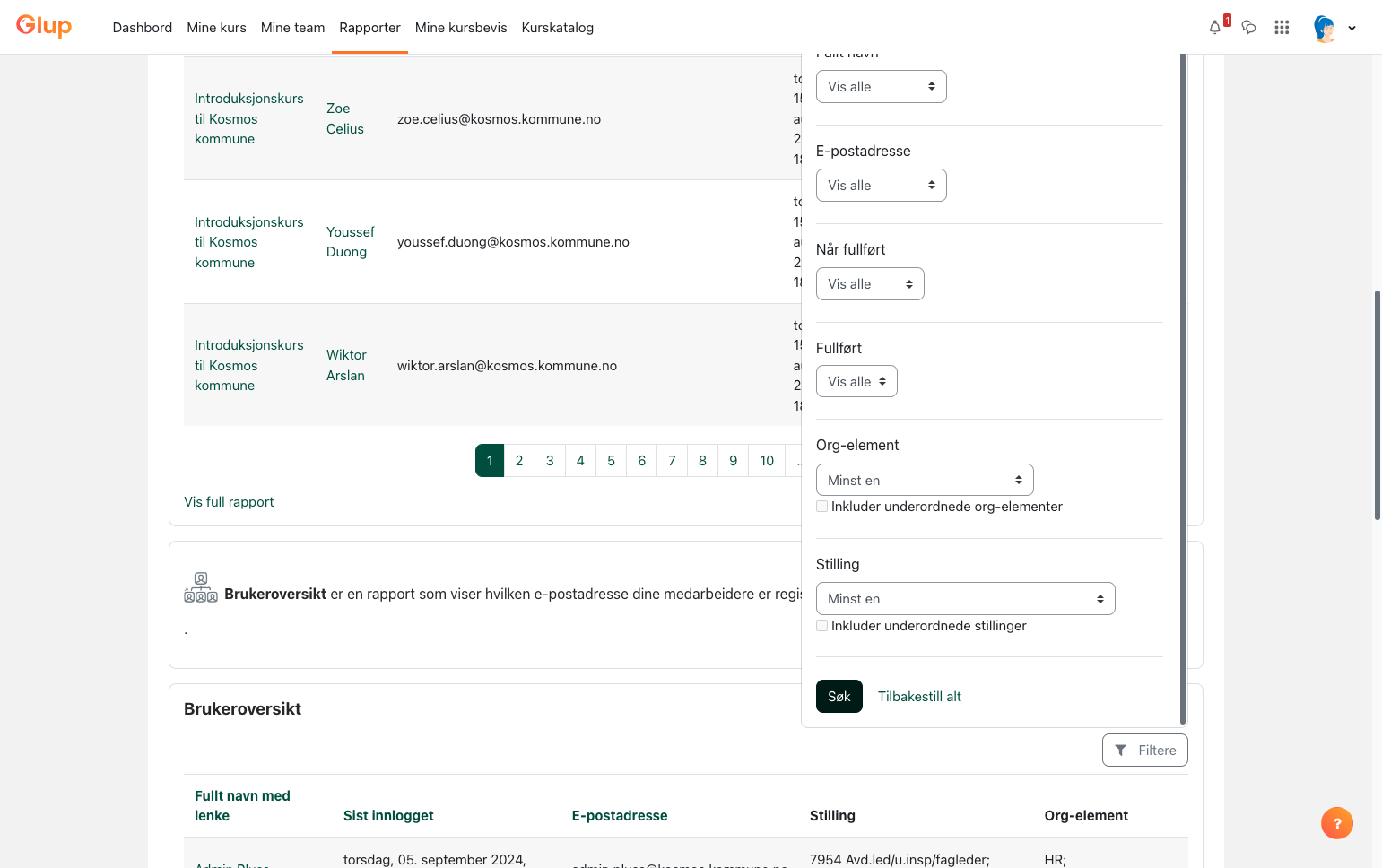Open the Filtere button for Brukeroversikt
Viewport: 1382px width, 868px height.
tap(1144, 751)
